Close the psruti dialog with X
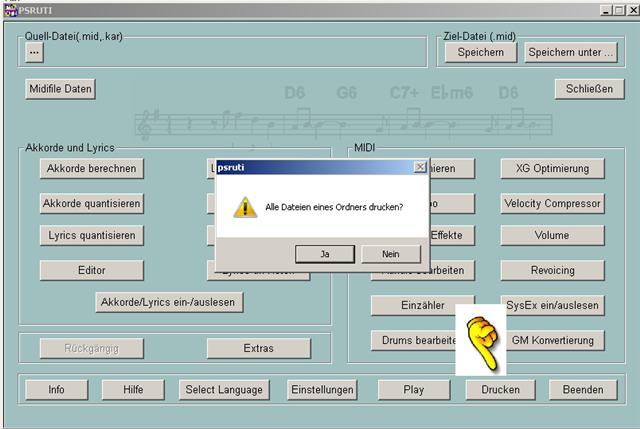 pyautogui.click(x=420, y=168)
